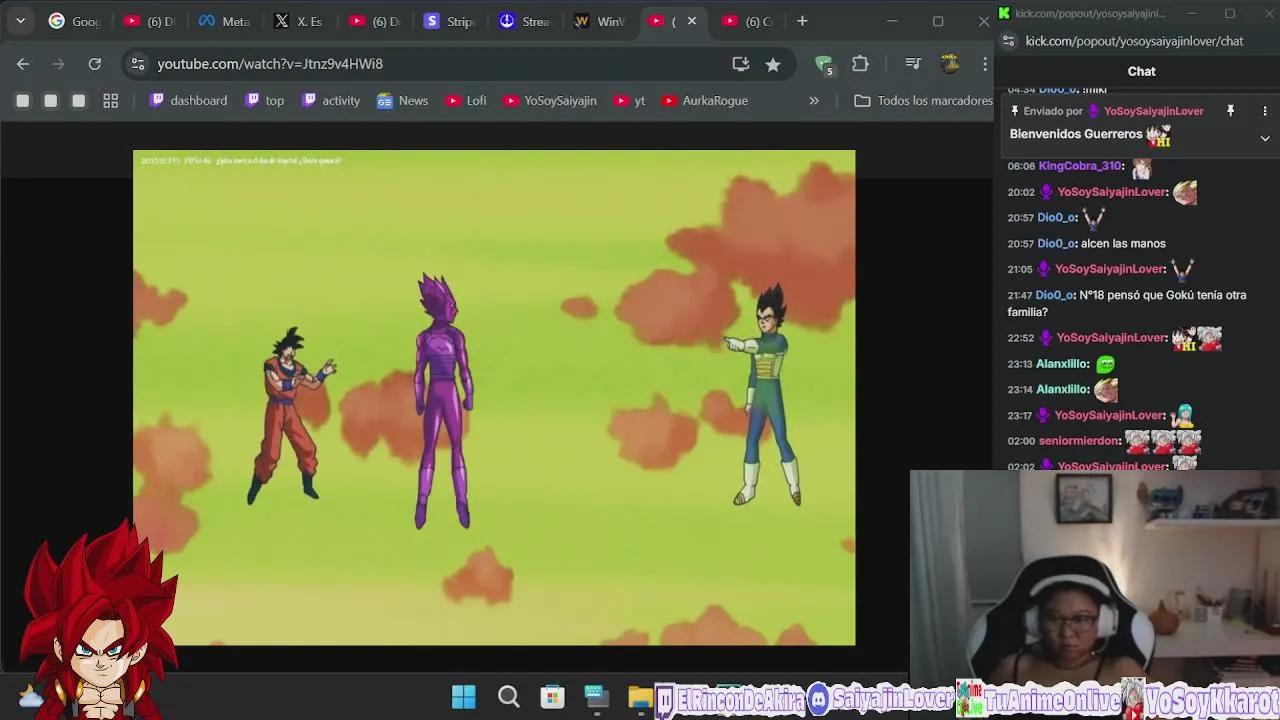Open the Lofi YouTube bookmark
Image resolution: width=1280 pixels, height=720 pixels.
tap(466, 101)
